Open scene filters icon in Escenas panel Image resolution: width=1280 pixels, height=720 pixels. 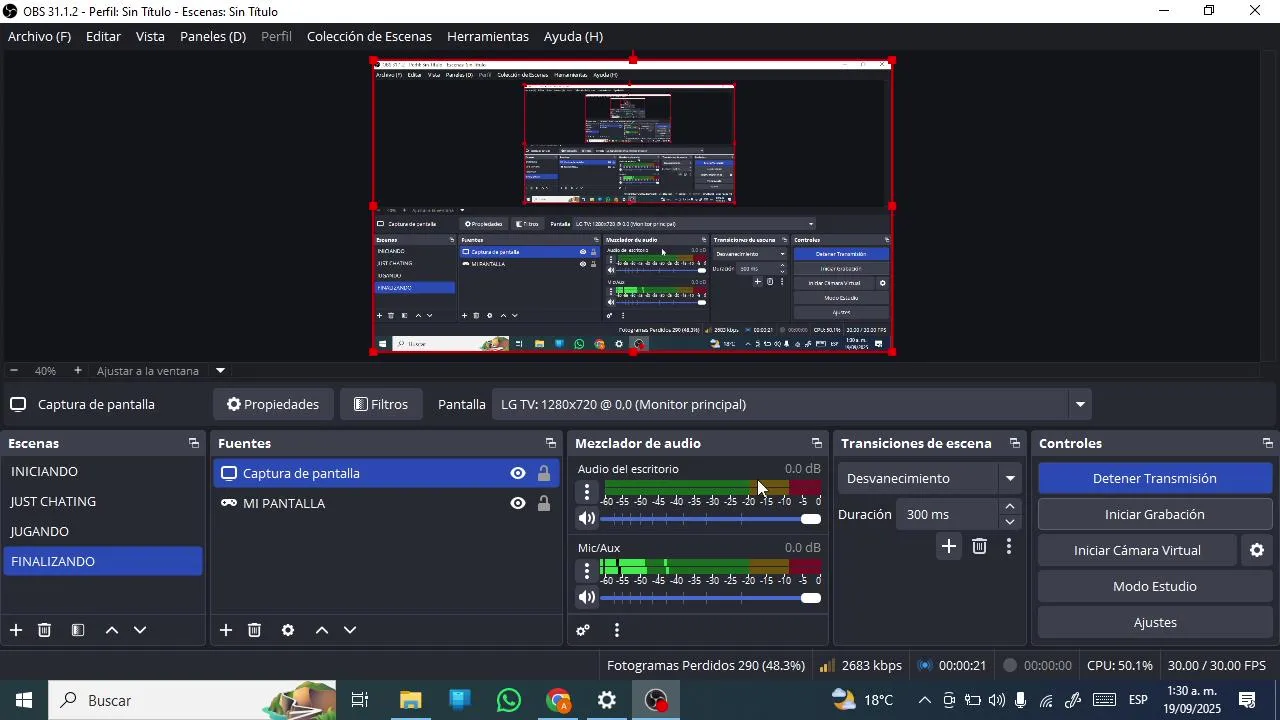point(78,630)
